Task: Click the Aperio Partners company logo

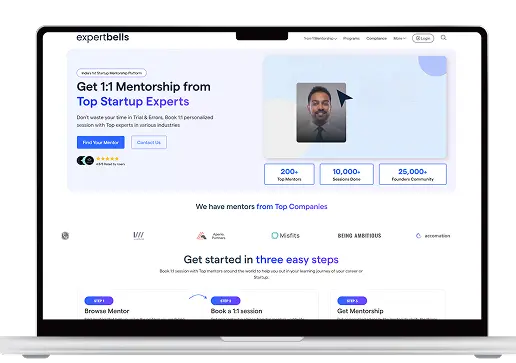Action: [211, 236]
